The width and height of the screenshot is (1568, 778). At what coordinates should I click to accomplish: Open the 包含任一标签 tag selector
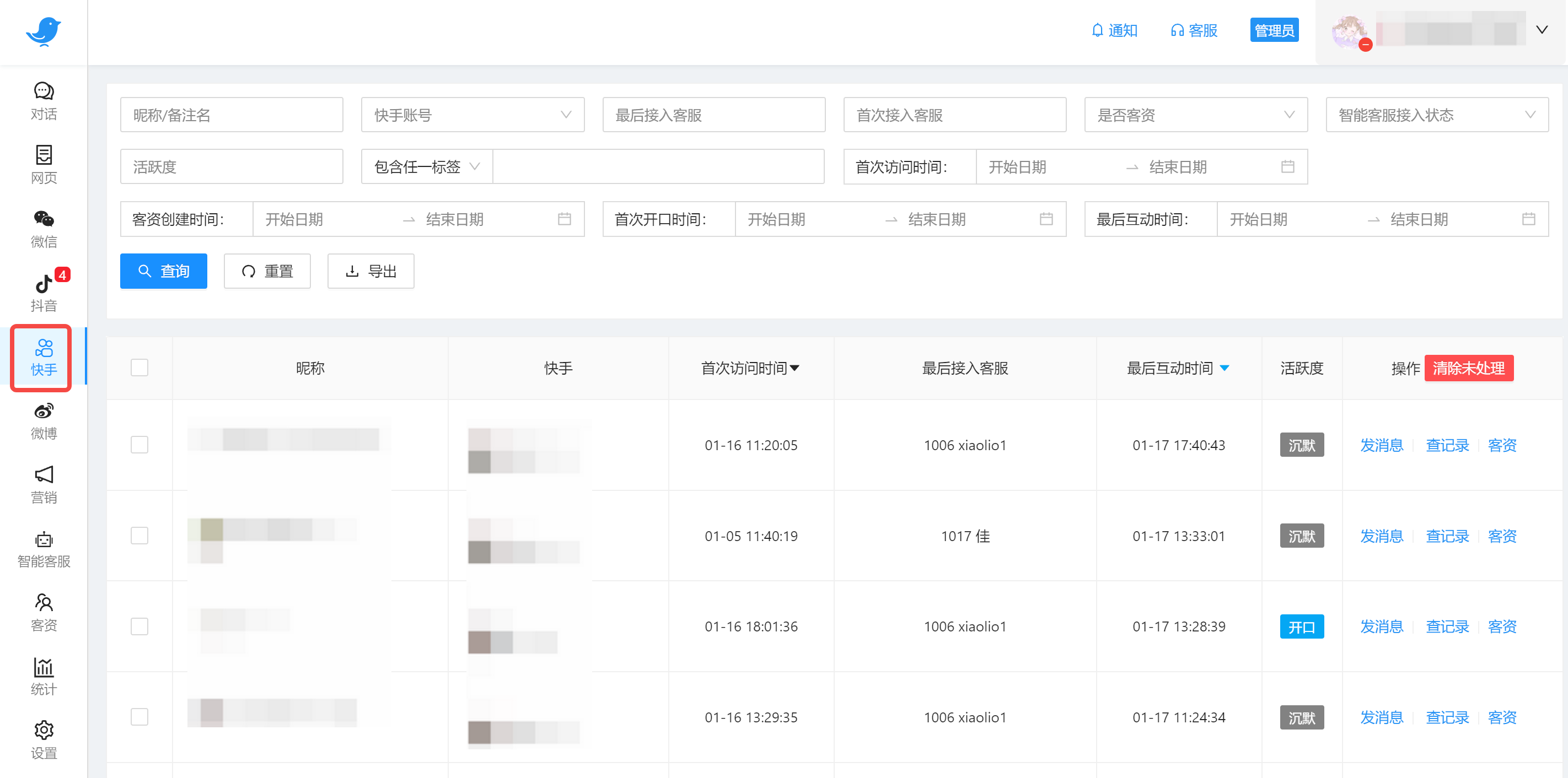coord(426,166)
